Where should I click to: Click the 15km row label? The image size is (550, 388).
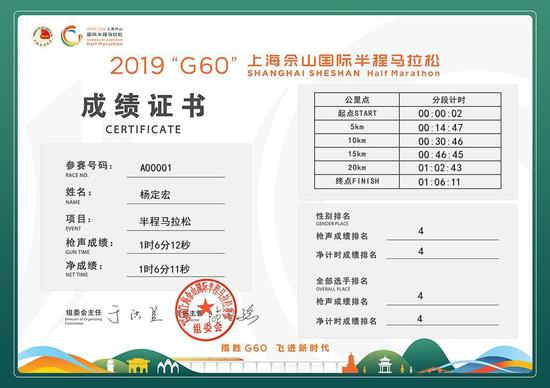[357, 154]
